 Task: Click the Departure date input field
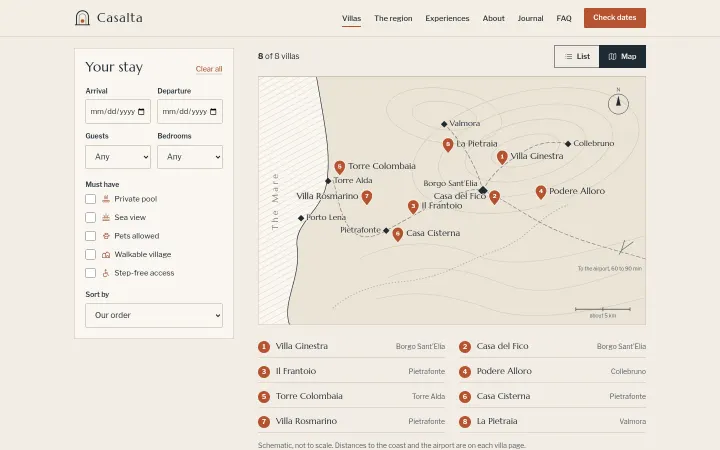click(x=190, y=112)
